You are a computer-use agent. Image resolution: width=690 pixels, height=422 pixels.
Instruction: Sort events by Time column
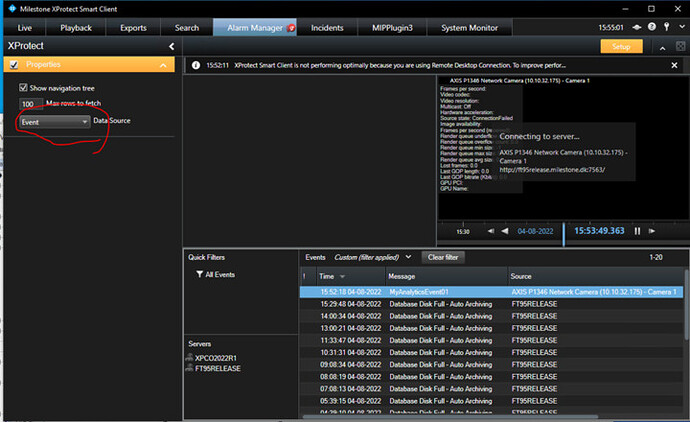350,276
